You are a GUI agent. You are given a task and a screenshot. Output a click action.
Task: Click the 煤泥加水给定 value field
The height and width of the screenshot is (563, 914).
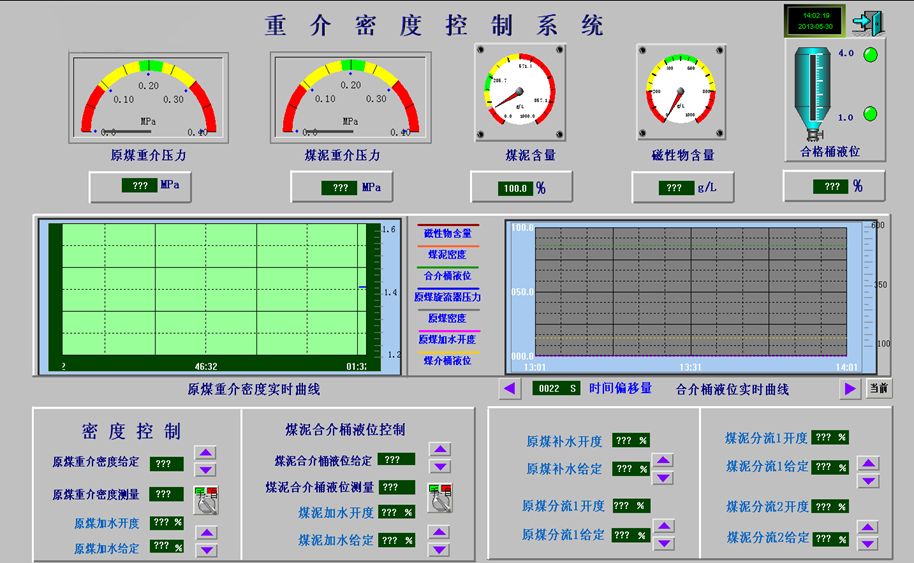pyautogui.click(x=397, y=540)
